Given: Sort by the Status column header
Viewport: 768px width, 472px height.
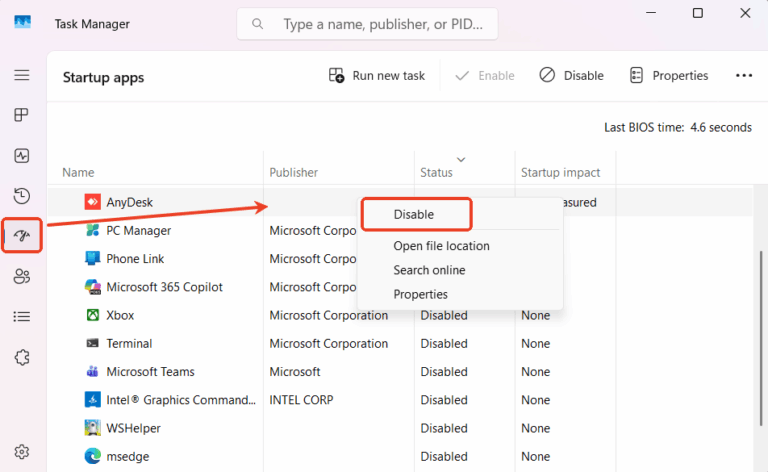Looking at the screenshot, I should pos(436,172).
